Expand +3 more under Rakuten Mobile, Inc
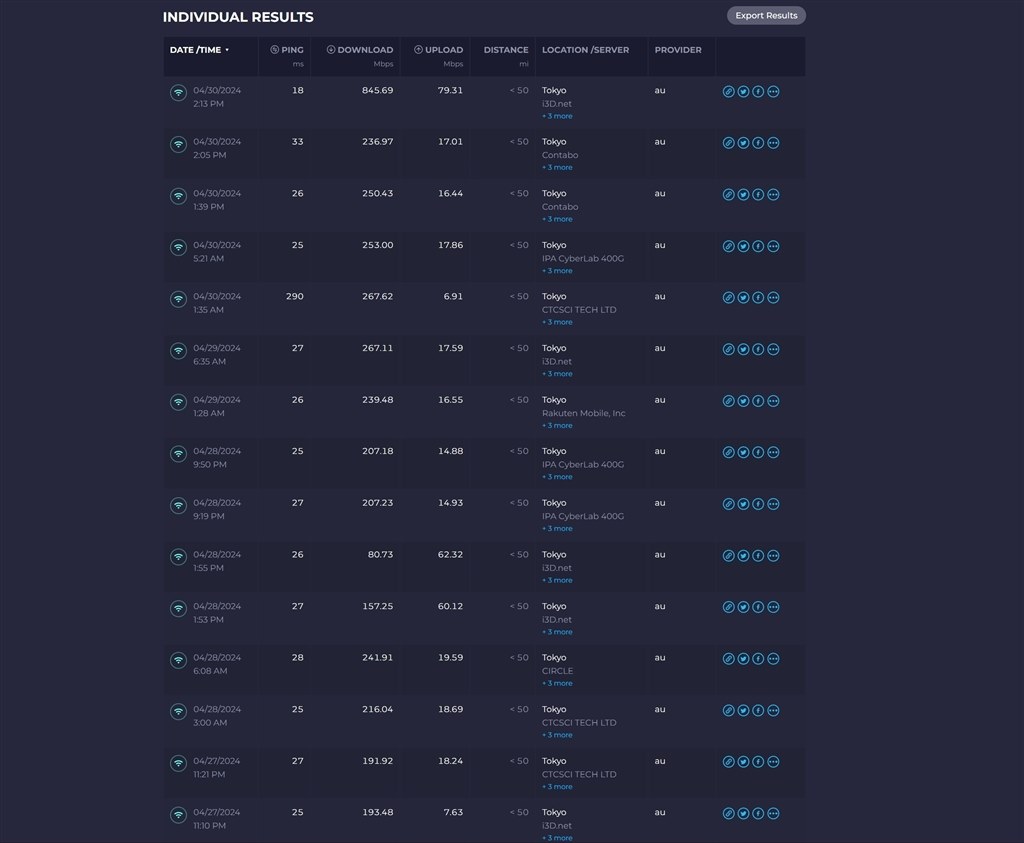 click(x=557, y=426)
